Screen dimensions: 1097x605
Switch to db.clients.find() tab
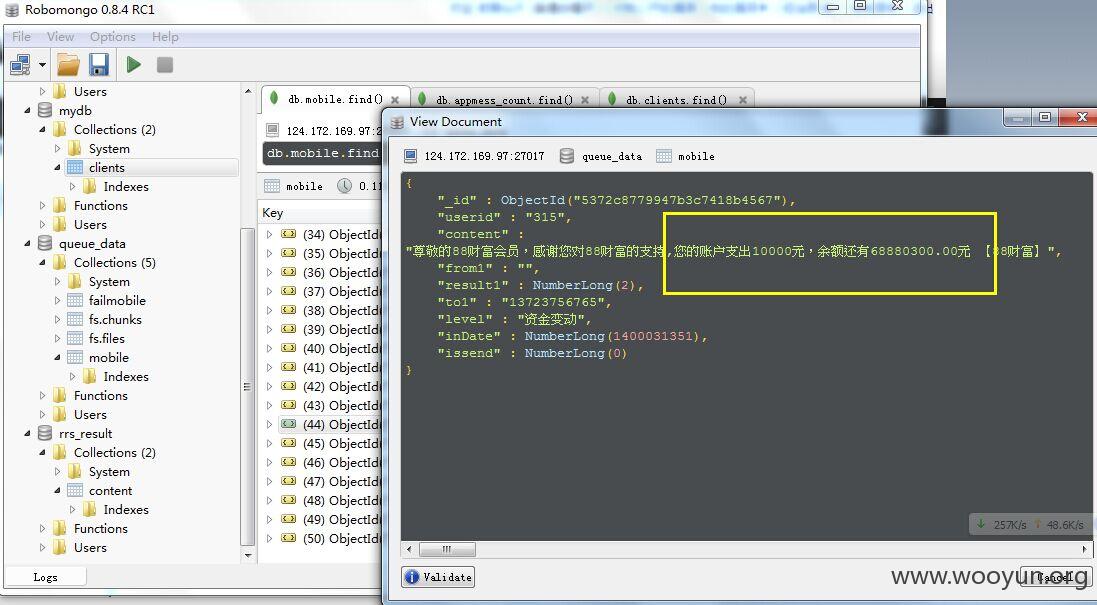click(677, 100)
